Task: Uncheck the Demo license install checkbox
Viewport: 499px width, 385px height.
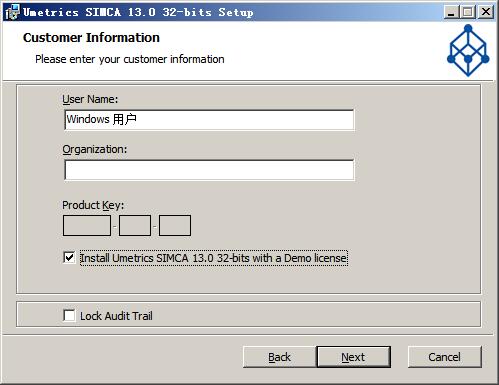Action: (69, 258)
